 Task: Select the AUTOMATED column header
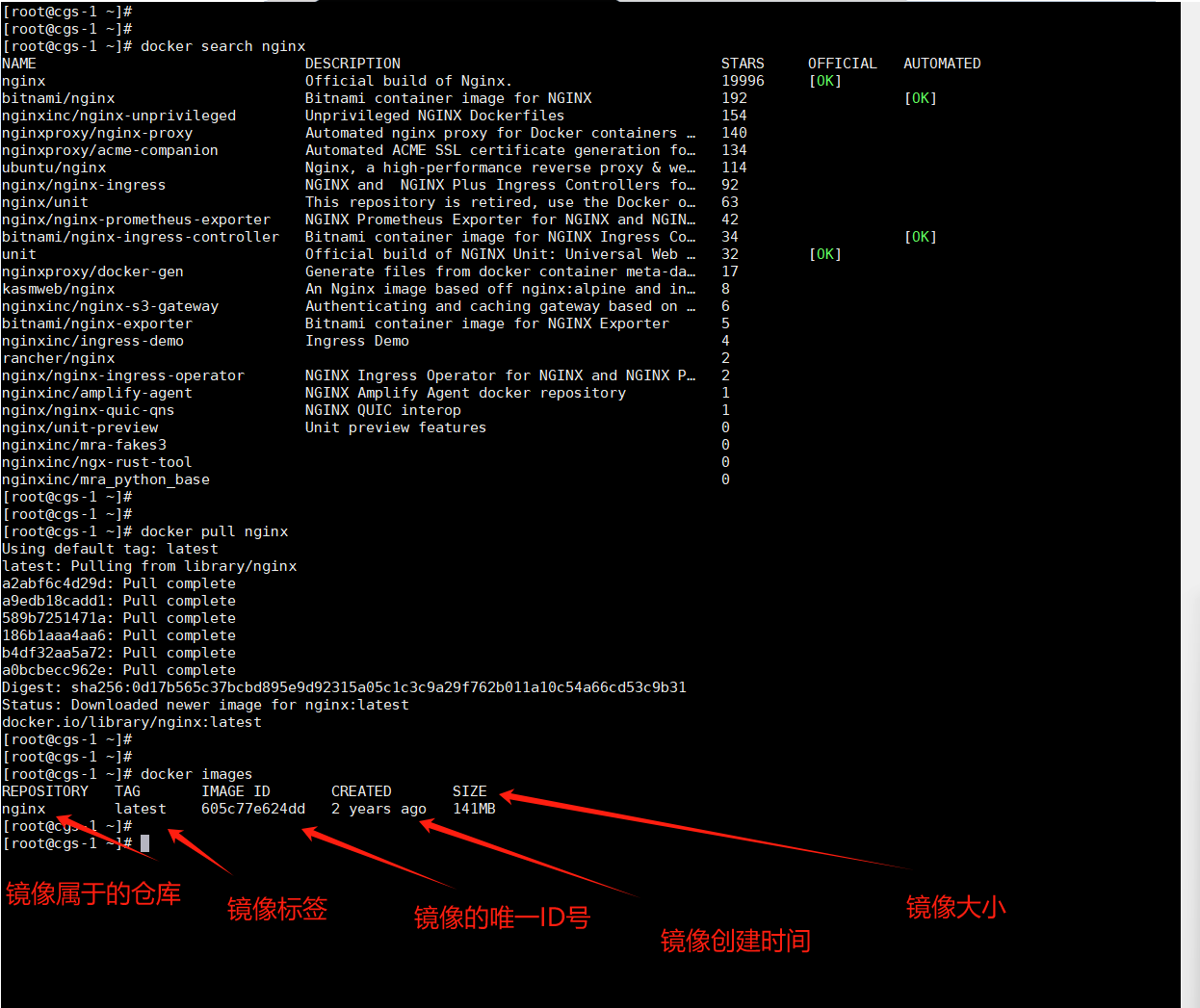(x=942, y=64)
